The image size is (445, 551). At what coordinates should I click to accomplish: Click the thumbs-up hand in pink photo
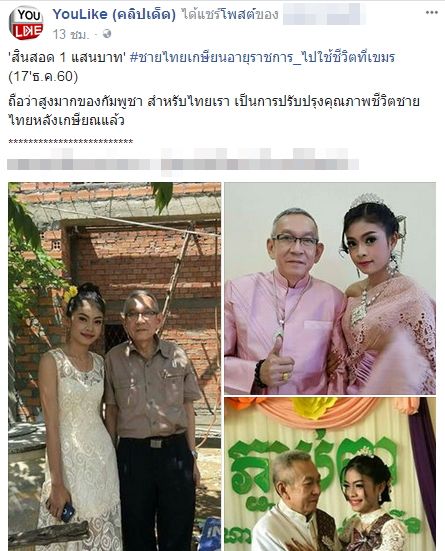pos(277,364)
